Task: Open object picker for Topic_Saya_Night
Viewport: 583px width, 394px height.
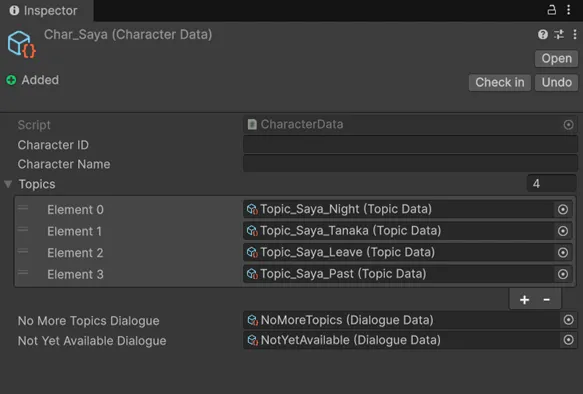Action: point(563,210)
